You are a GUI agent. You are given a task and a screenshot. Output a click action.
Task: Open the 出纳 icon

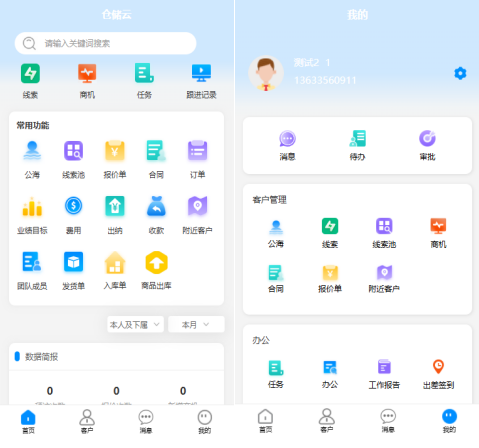pyautogui.click(x=115, y=206)
